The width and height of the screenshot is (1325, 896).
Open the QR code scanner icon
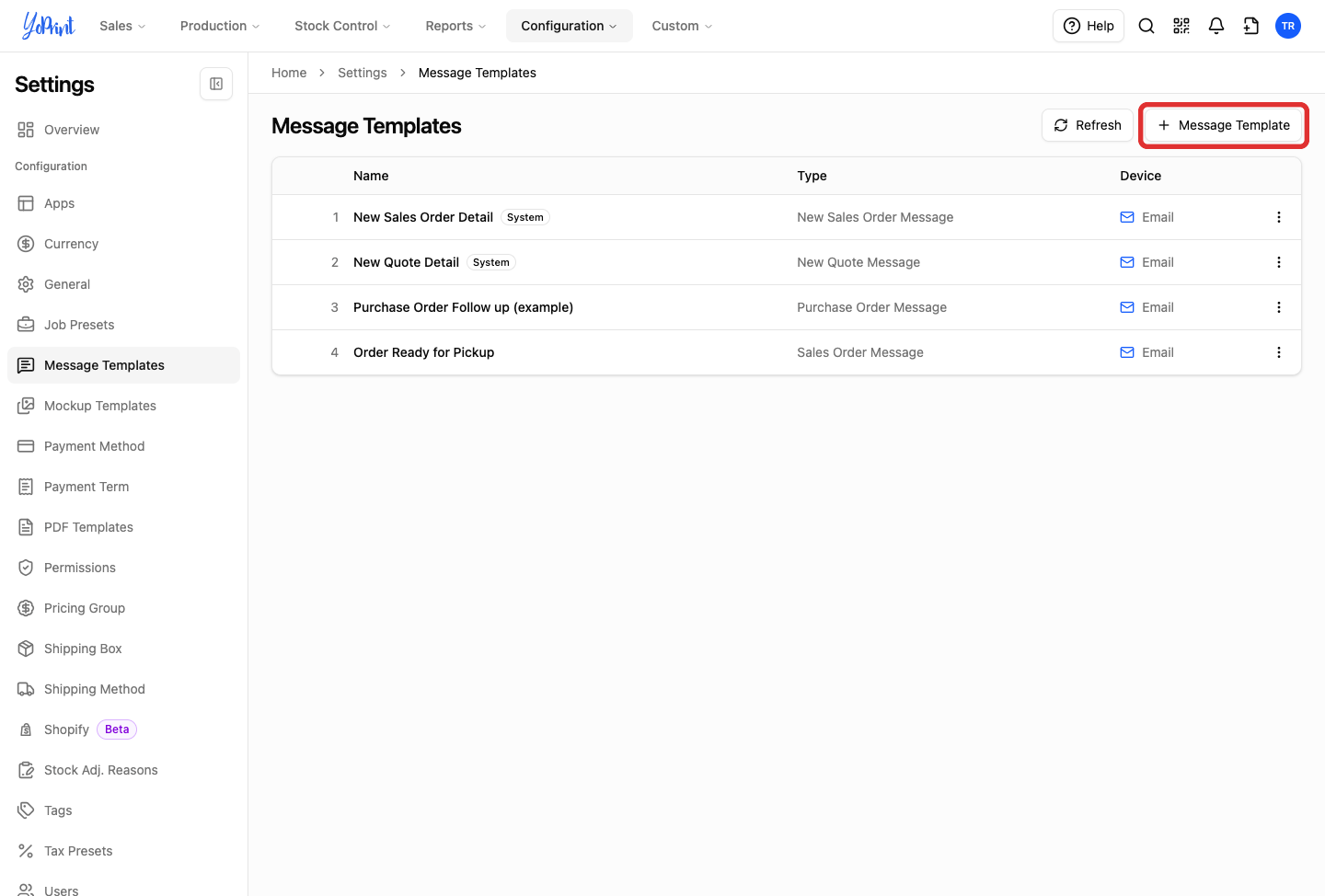(1181, 26)
